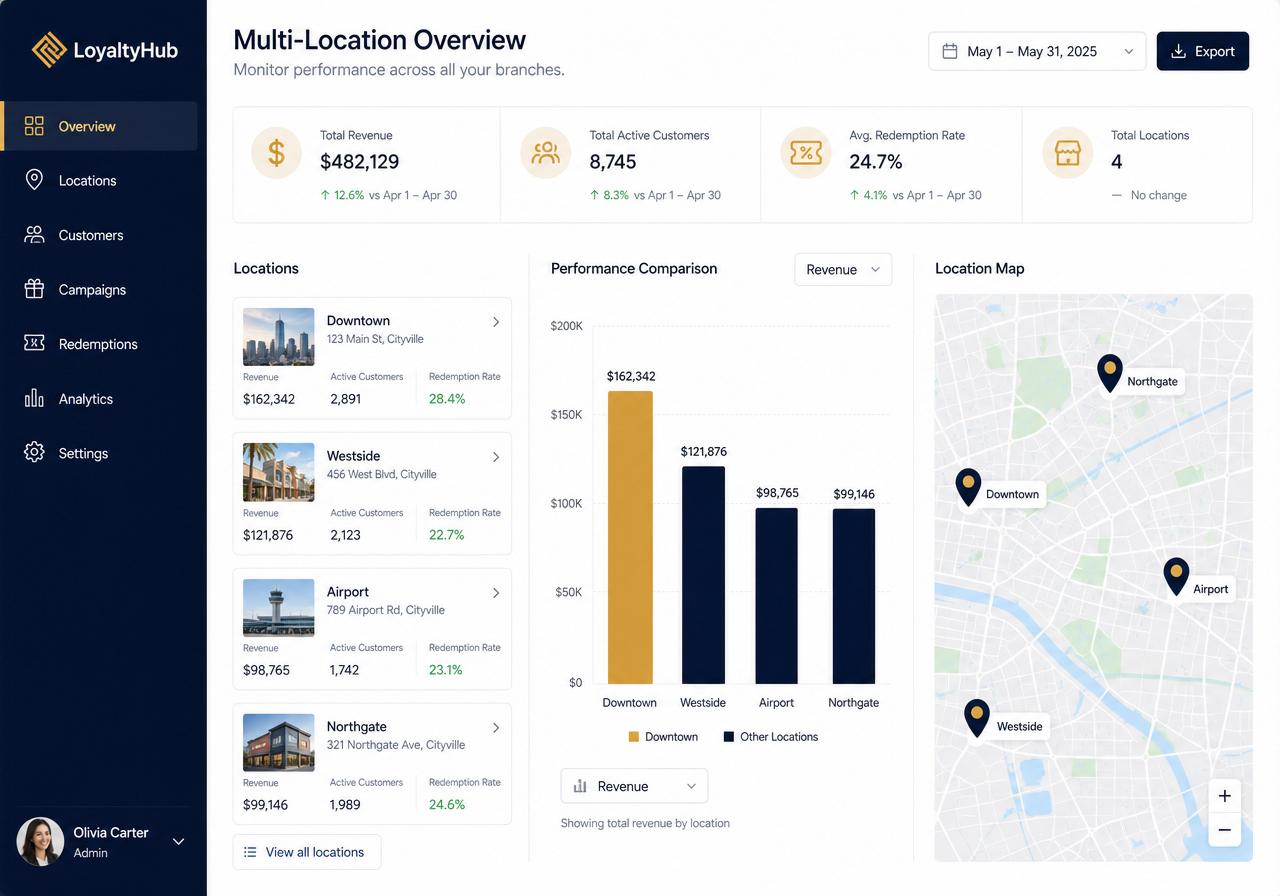Screen dimensions: 1280x896
Task: Click the Settings gear icon in sidebar
Action: coord(34,452)
